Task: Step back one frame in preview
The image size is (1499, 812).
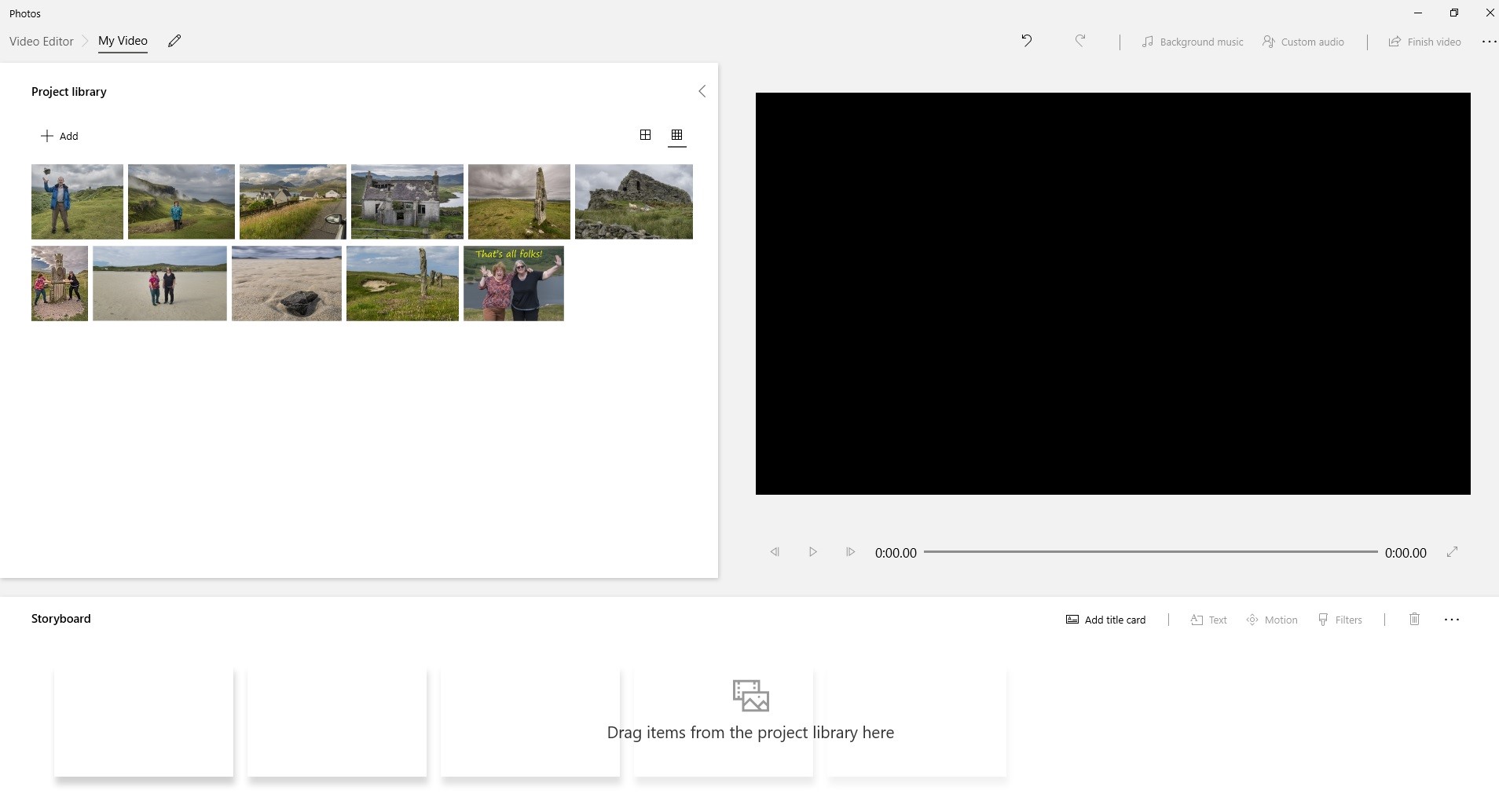Action: [x=775, y=552]
